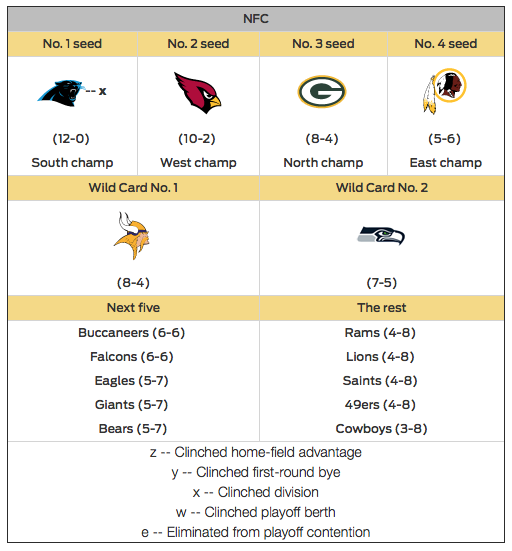Select the No. 1 seed header

72,44
